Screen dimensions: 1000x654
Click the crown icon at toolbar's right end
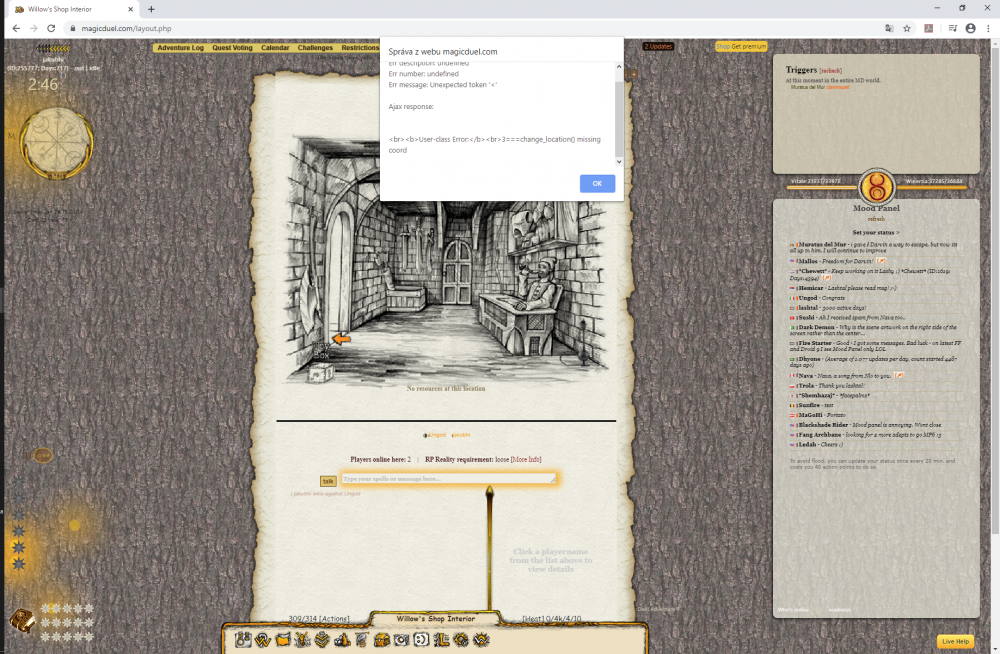pyautogui.click(x=481, y=640)
